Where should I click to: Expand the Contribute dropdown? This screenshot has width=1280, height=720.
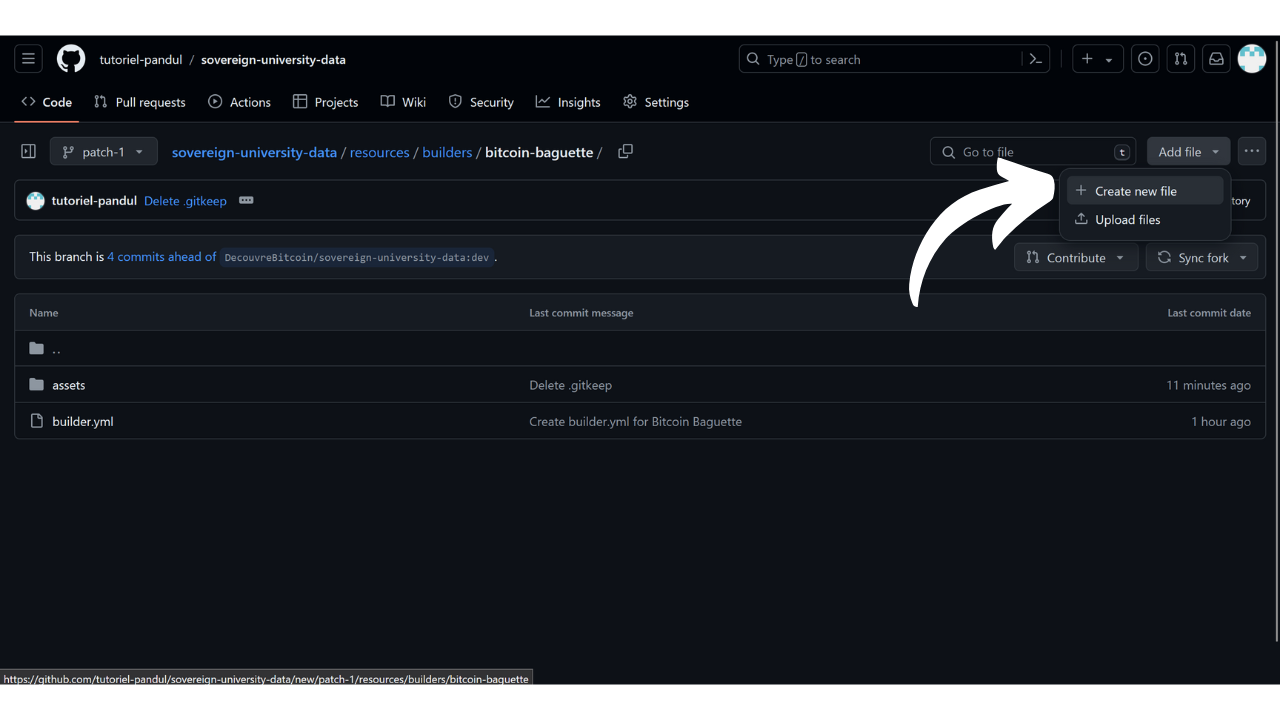point(1075,257)
